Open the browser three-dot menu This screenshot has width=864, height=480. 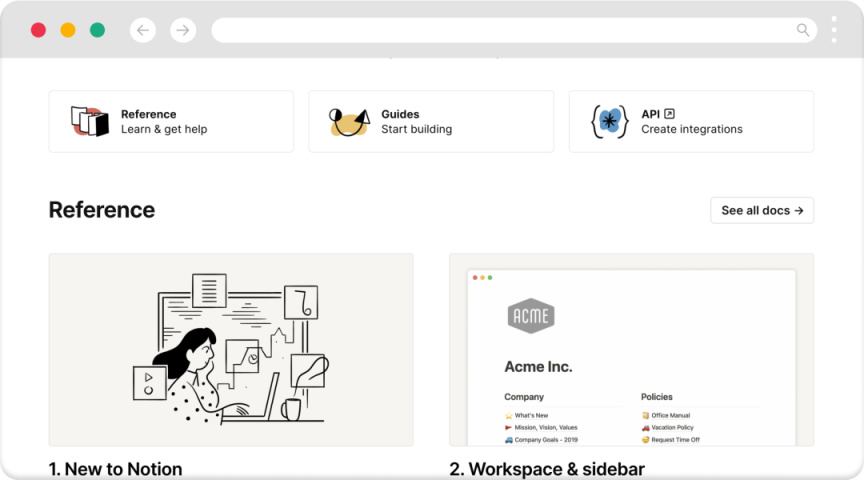tap(834, 29)
